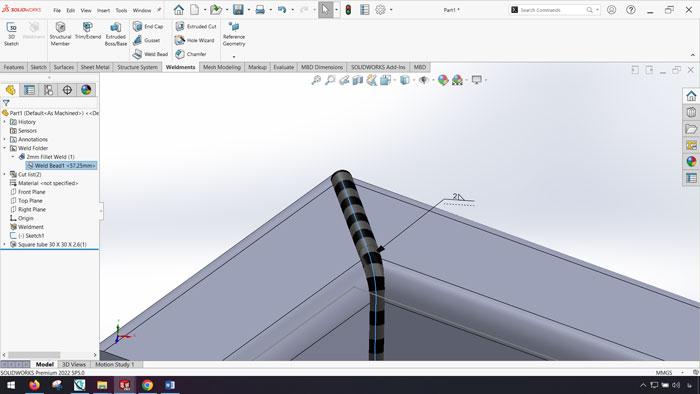Add an End Cap

click(x=148, y=26)
